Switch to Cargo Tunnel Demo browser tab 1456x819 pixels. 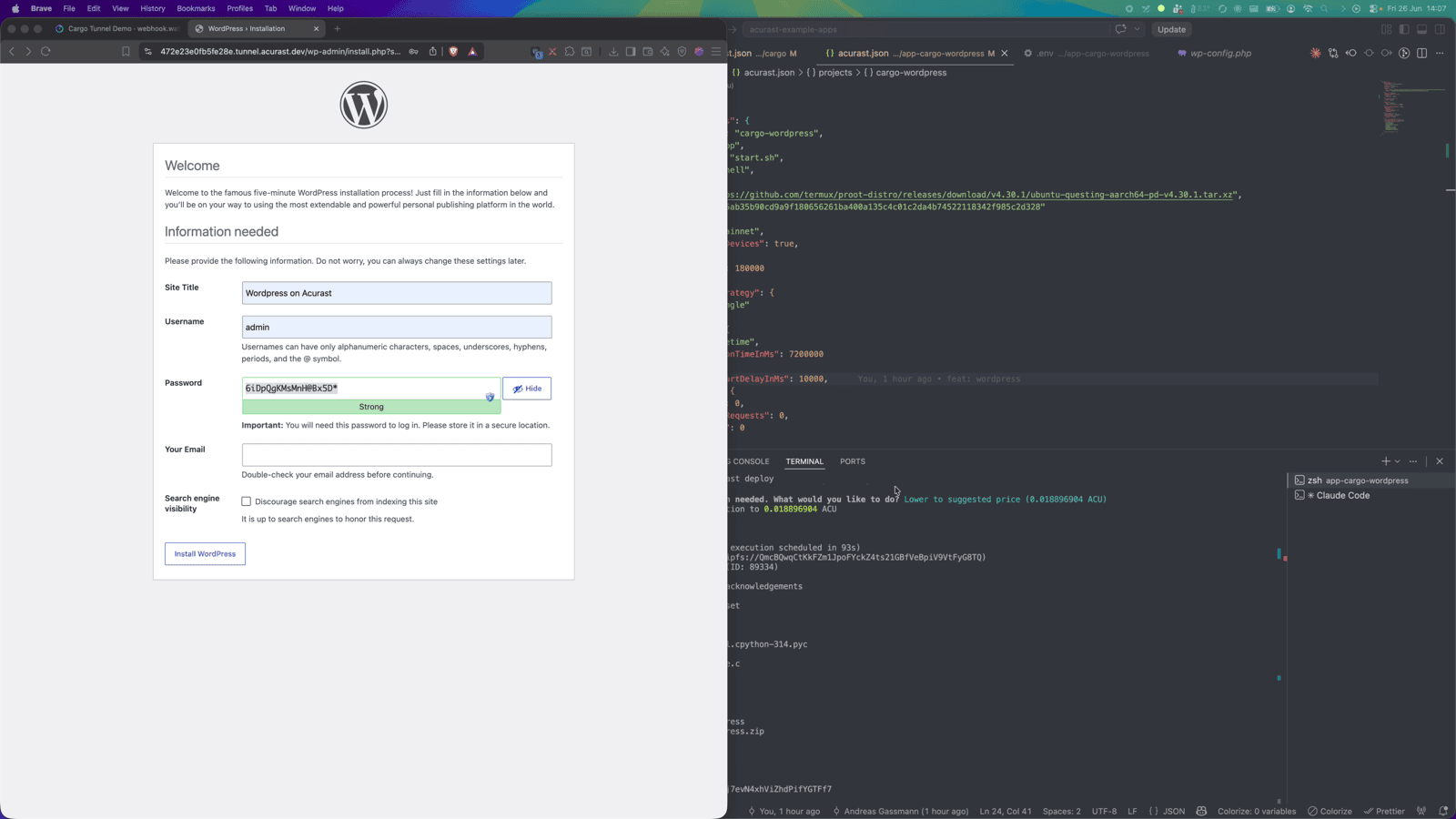point(116,28)
